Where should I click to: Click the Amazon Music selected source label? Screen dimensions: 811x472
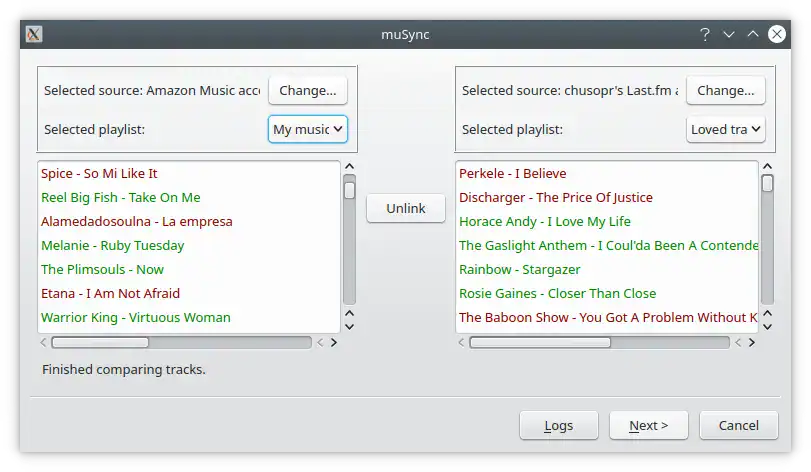pyautogui.click(x=152, y=90)
